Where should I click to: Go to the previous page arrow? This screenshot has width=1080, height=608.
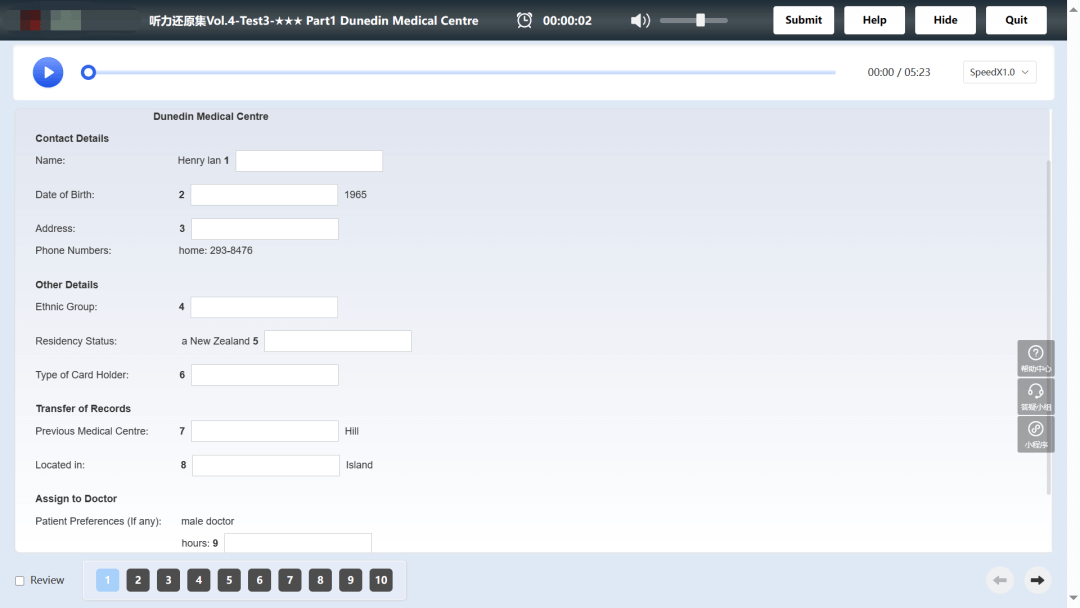[1000, 580]
